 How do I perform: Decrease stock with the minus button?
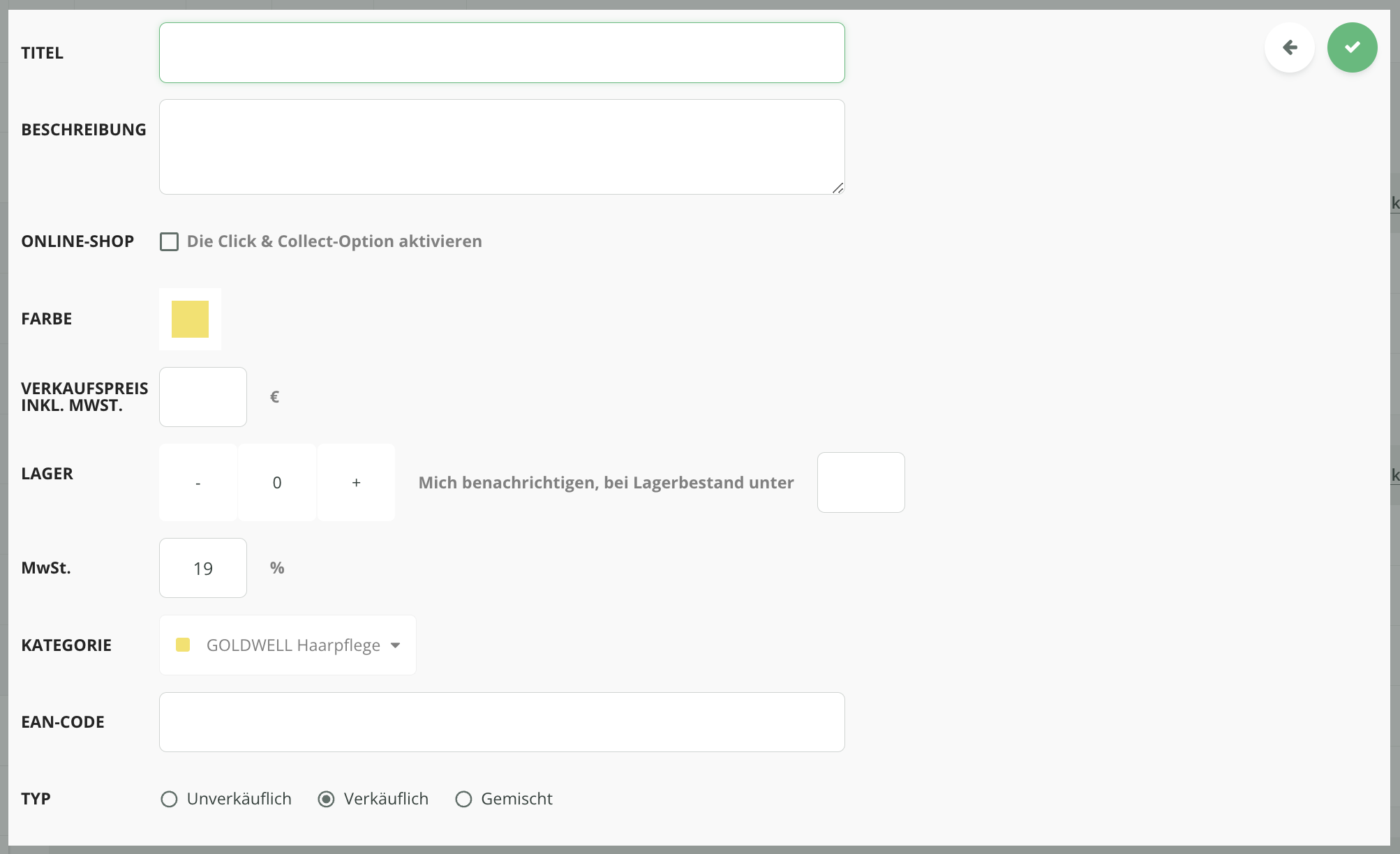[198, 483]
